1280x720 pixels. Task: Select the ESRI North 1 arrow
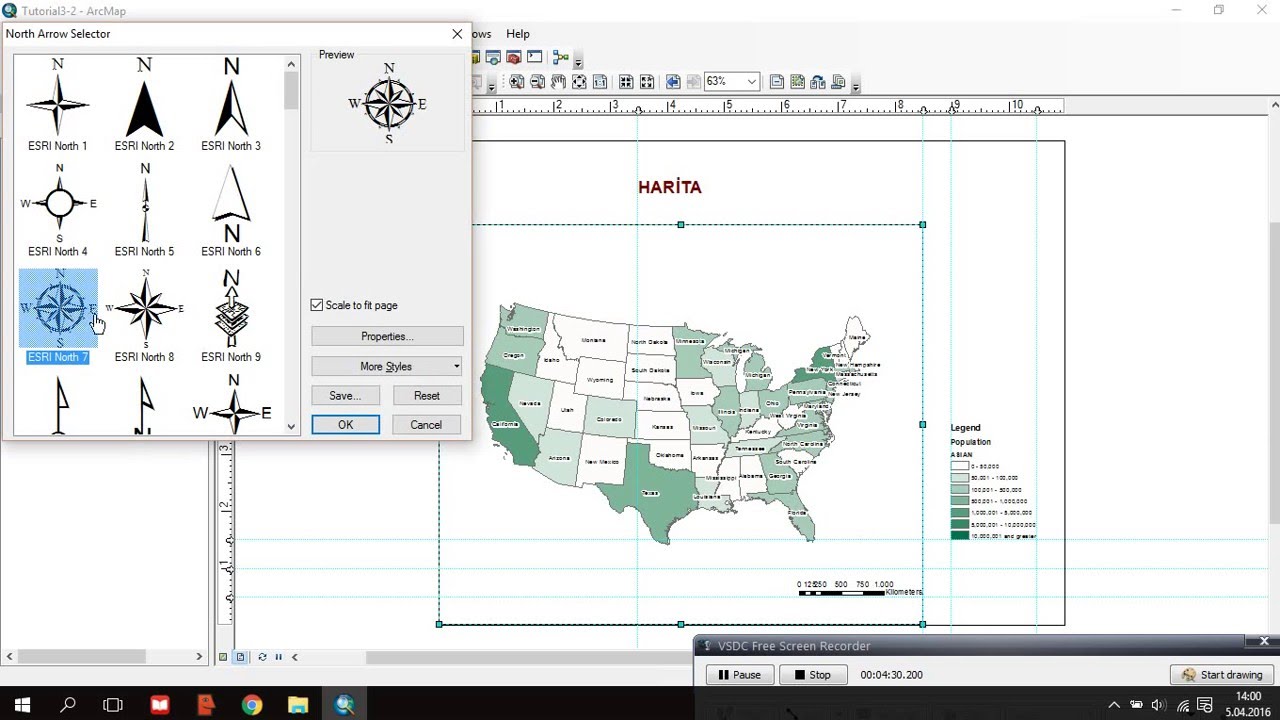point(57,105)
